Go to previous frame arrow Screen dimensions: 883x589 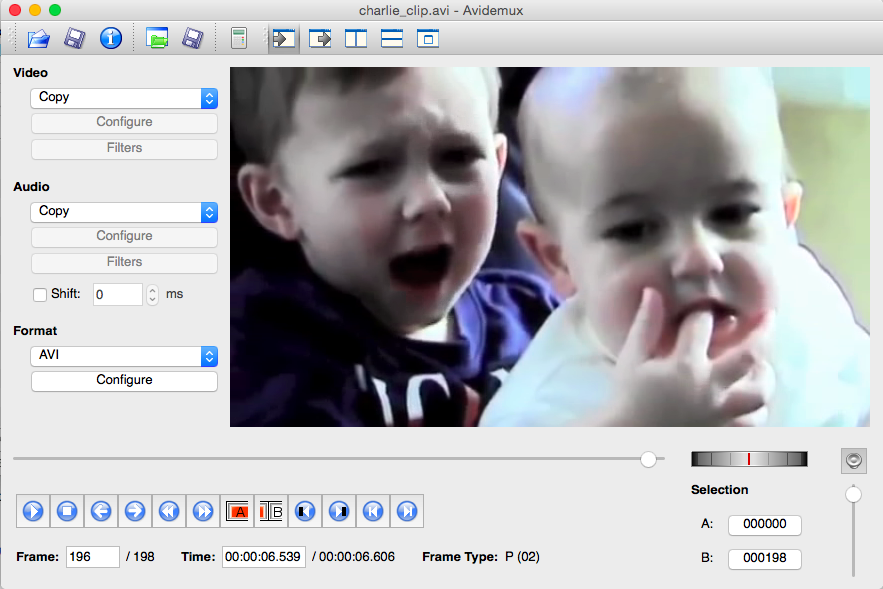tap(101, 511)
